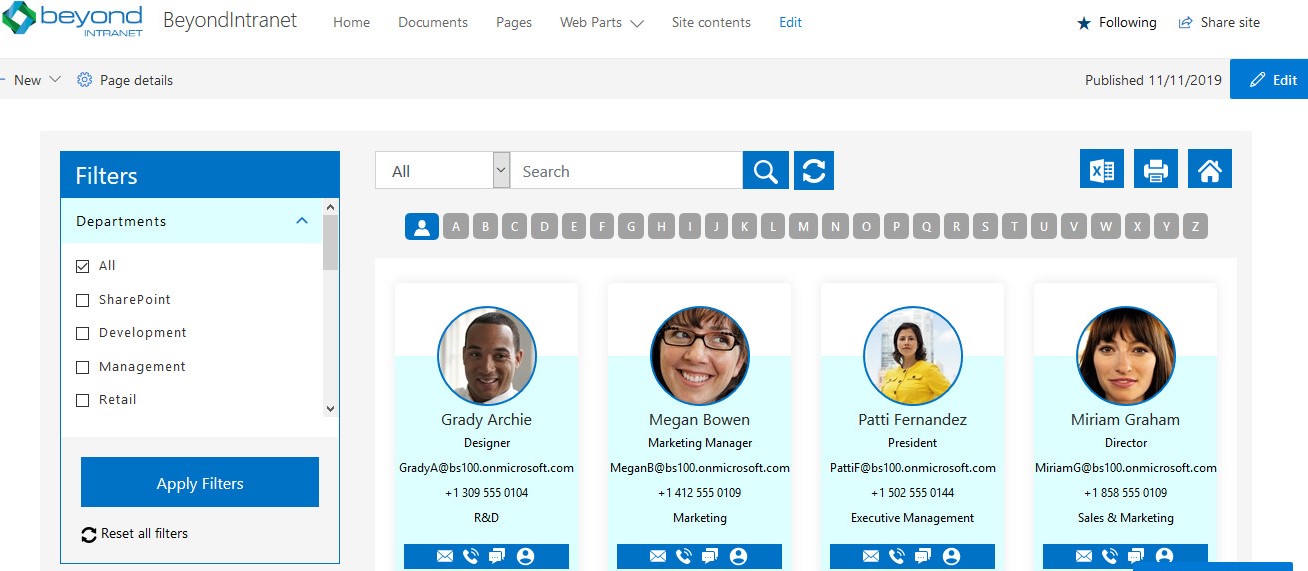
Task: Uncheck the All departments checkbox
Action: pos(83,266)
